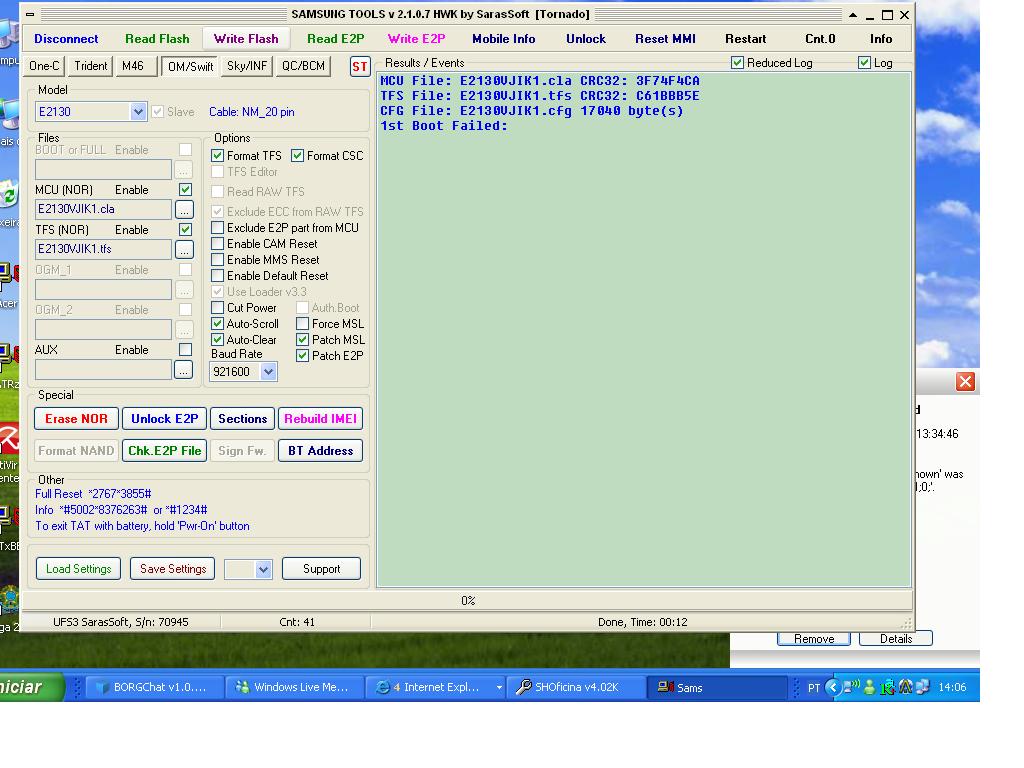
Task: Click the Sections button
Action: pyautogui.click(x=242, y=419)
